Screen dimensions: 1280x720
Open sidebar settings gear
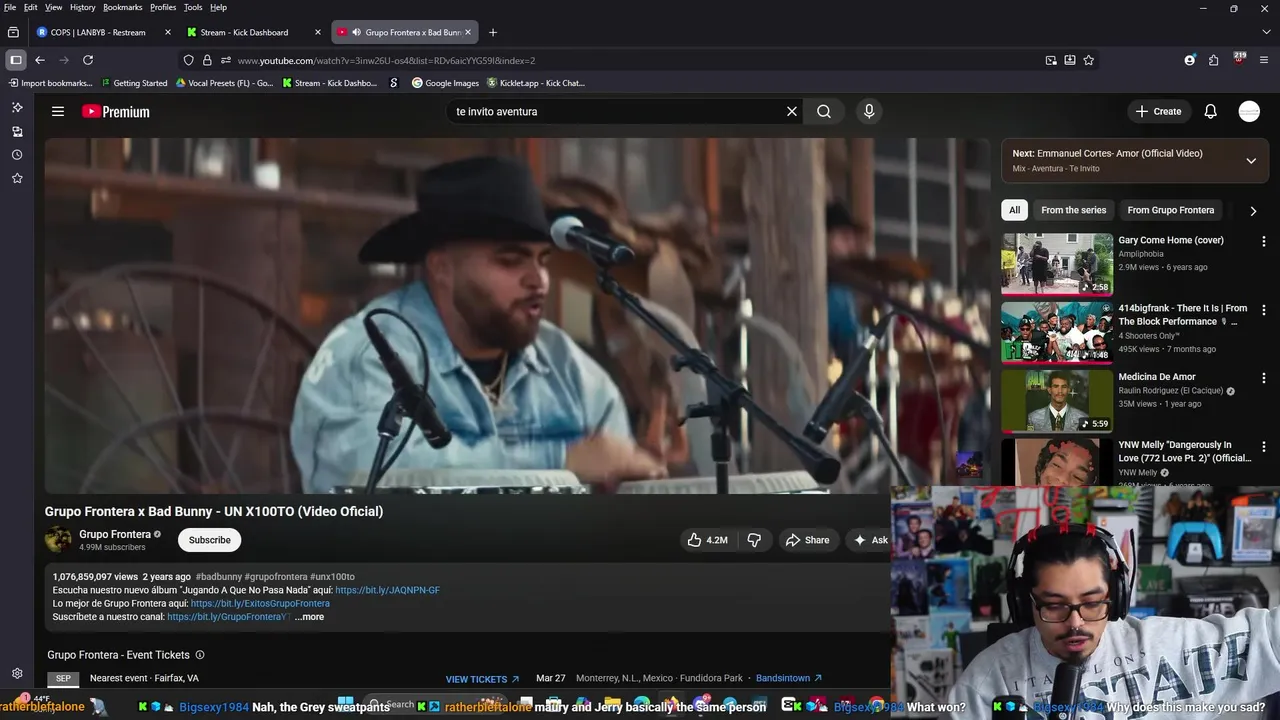[x=17, y=674]
